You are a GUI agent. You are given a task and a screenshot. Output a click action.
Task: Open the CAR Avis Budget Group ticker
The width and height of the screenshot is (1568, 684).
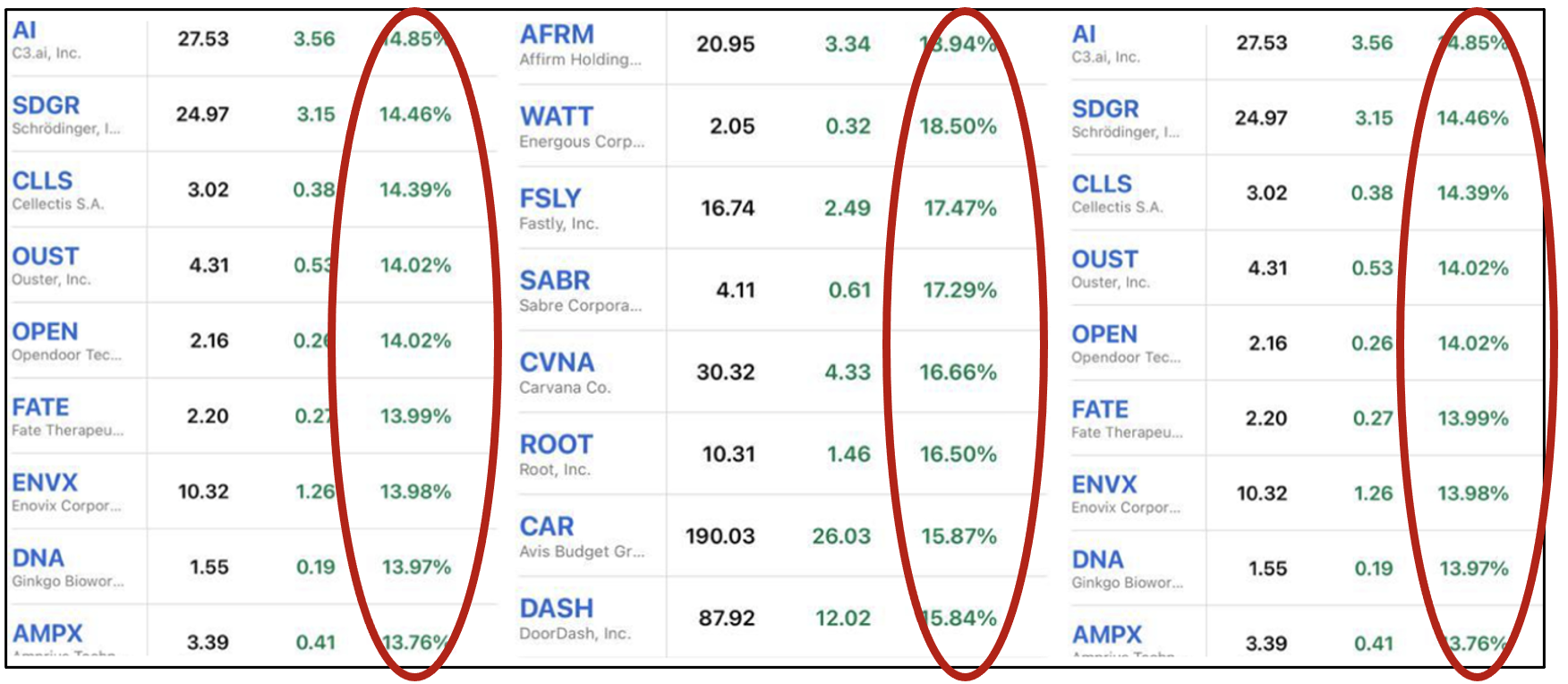tap(547, 526)
